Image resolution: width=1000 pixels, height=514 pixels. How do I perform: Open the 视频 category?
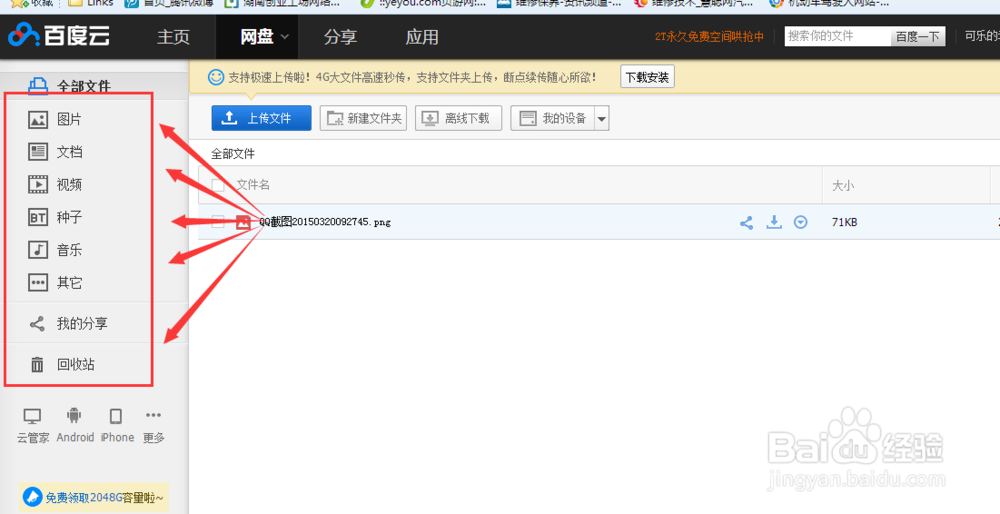pyautogui.click(x=70, y=184)
